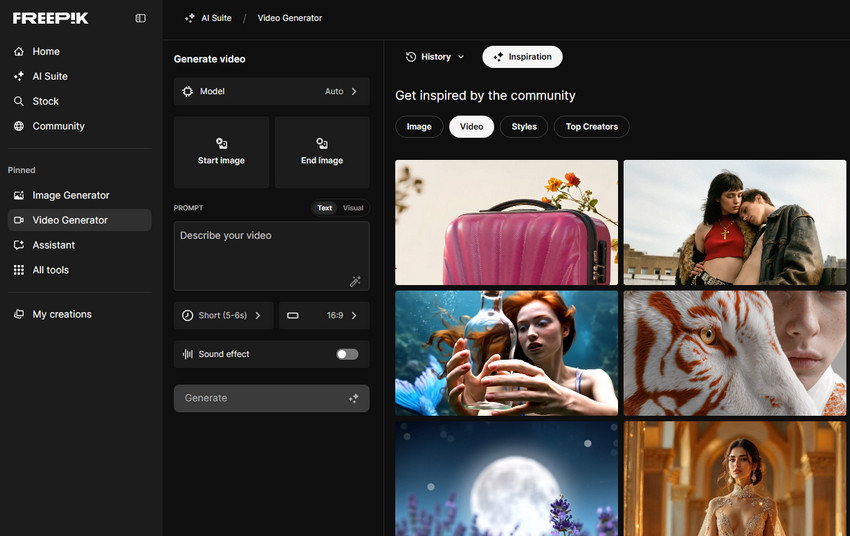Select the Styles filter tab
This screenshot has width=850, height=536.
coord(524,126)
